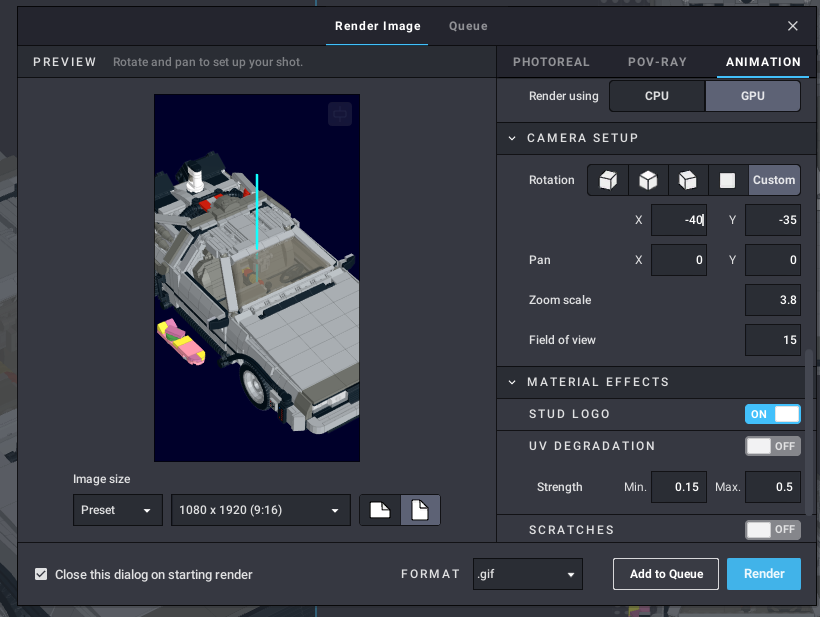Toggle Stud Logo switch off
The width and height of the screenshot is (820, 617).
pyautogui.click(x=772, y=414)
